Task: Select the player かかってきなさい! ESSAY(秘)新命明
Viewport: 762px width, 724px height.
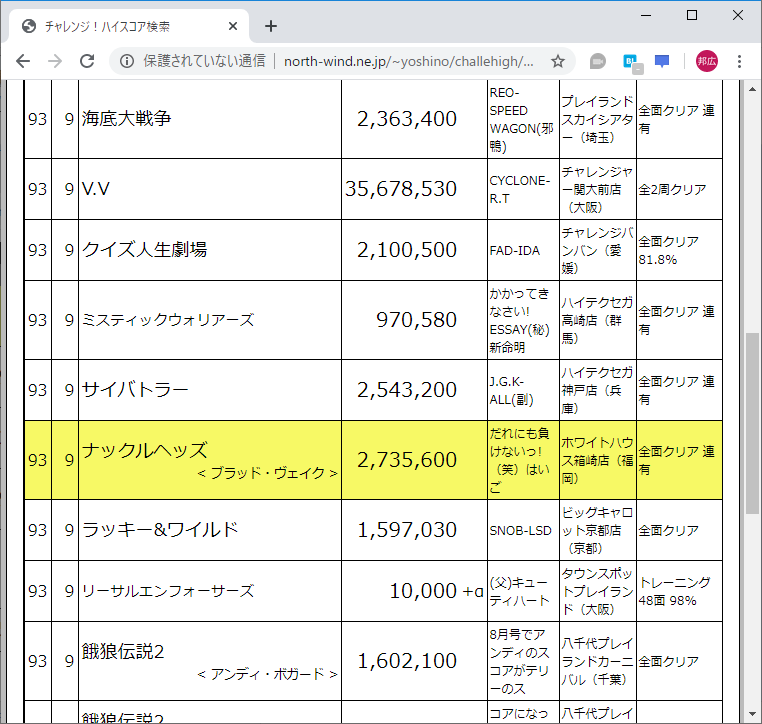Action: [520, 321]
